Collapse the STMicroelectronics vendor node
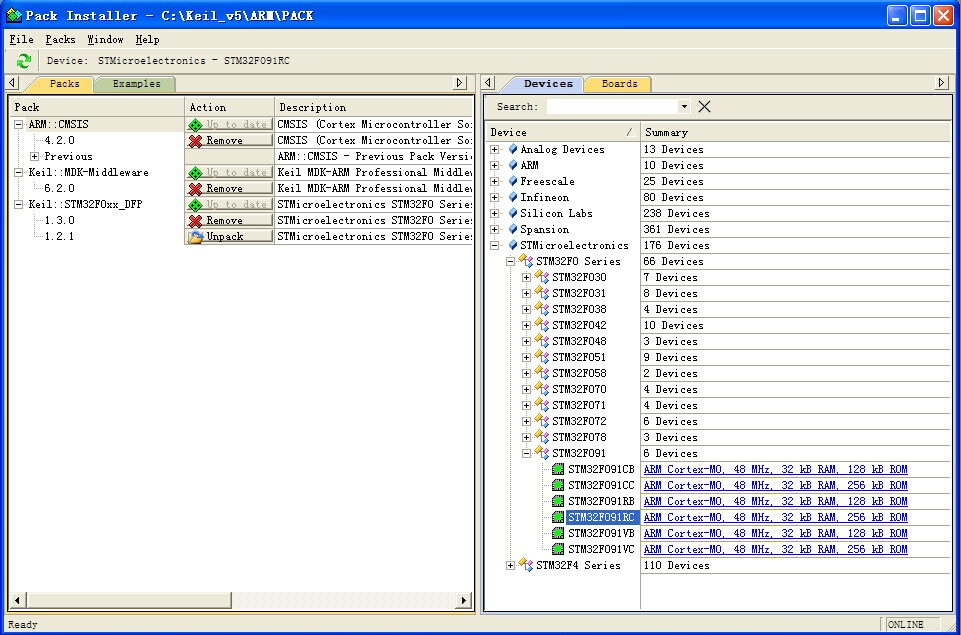Viewport: 961px width, 635px height. (x=495, y=245)
